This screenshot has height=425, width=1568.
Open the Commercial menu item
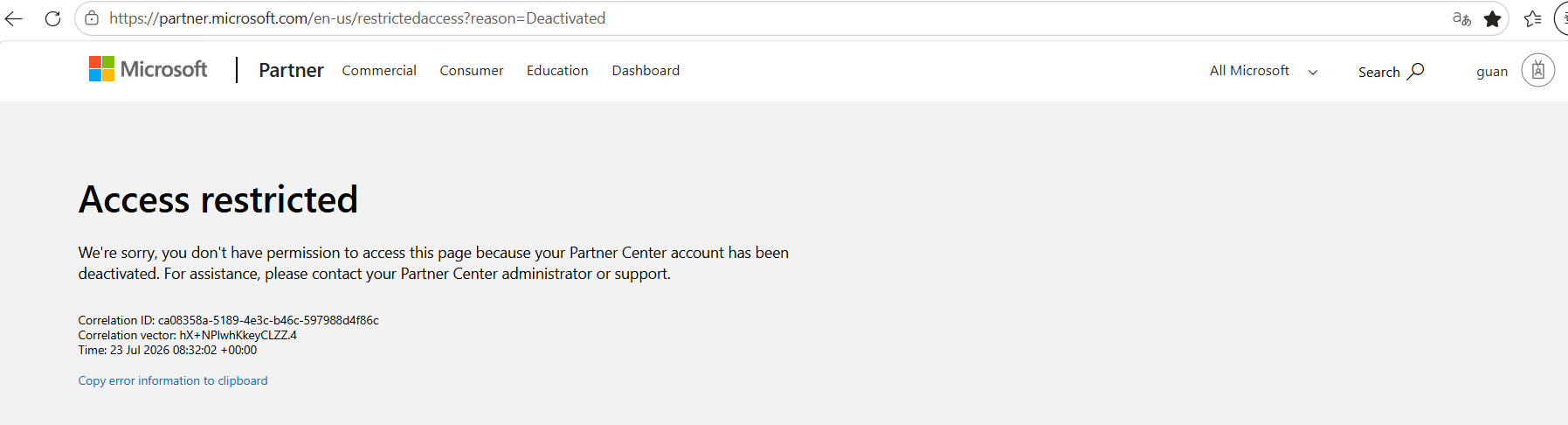coord(379,71)
